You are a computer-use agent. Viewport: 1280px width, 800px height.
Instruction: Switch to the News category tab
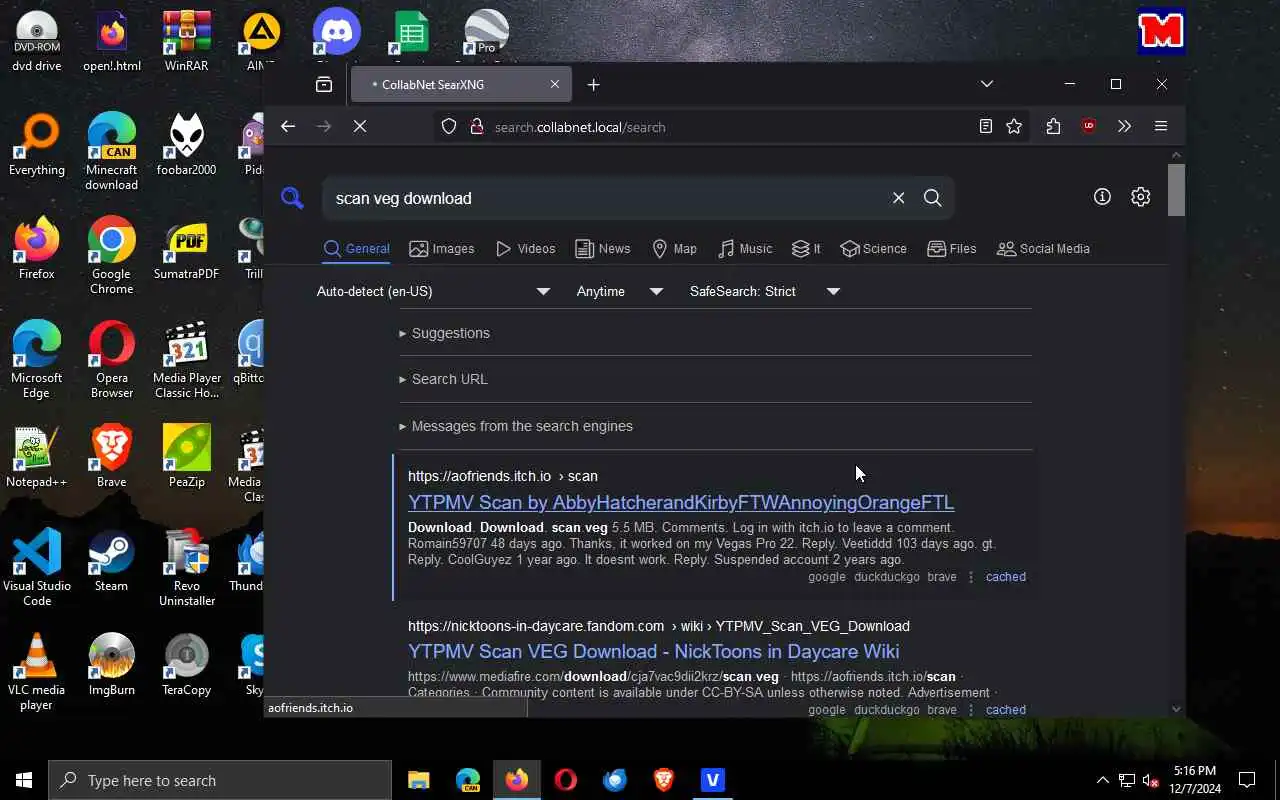[x=602, y=249]
